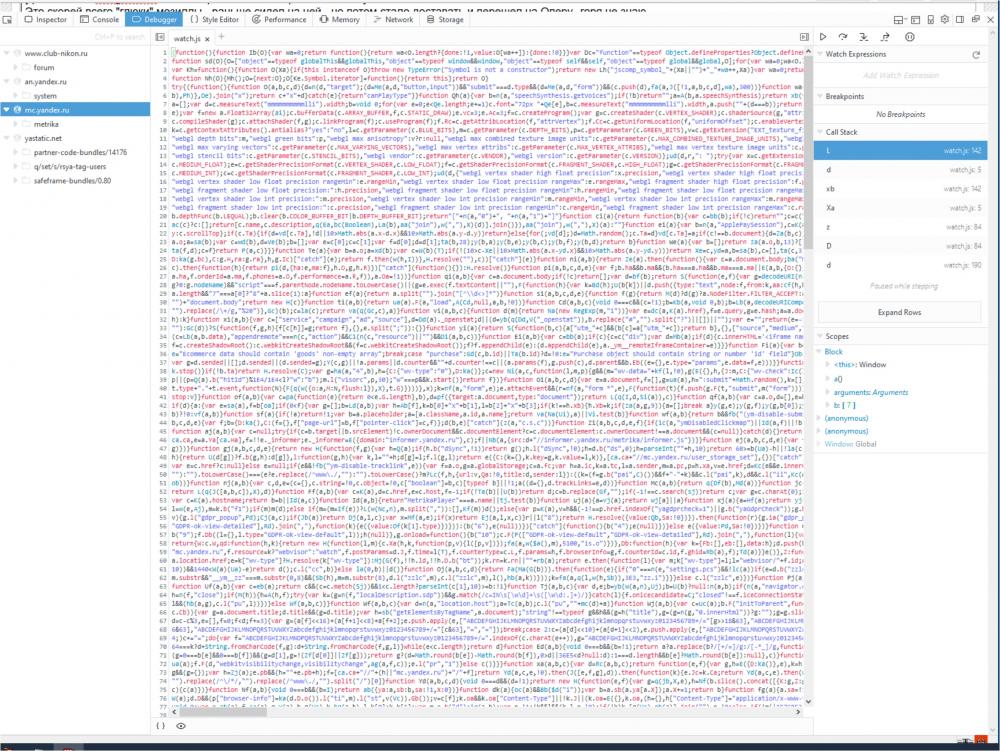
Task: Expand the metrika folder
Action: click(15, 124)
